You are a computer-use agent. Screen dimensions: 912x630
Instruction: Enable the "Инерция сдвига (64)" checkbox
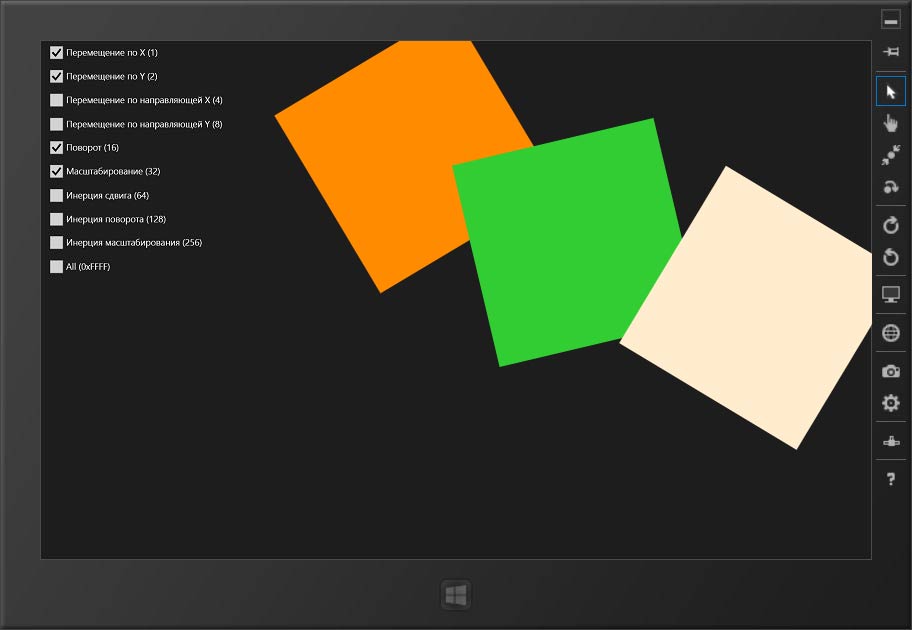pyautogui.click(x=56, y=195)
